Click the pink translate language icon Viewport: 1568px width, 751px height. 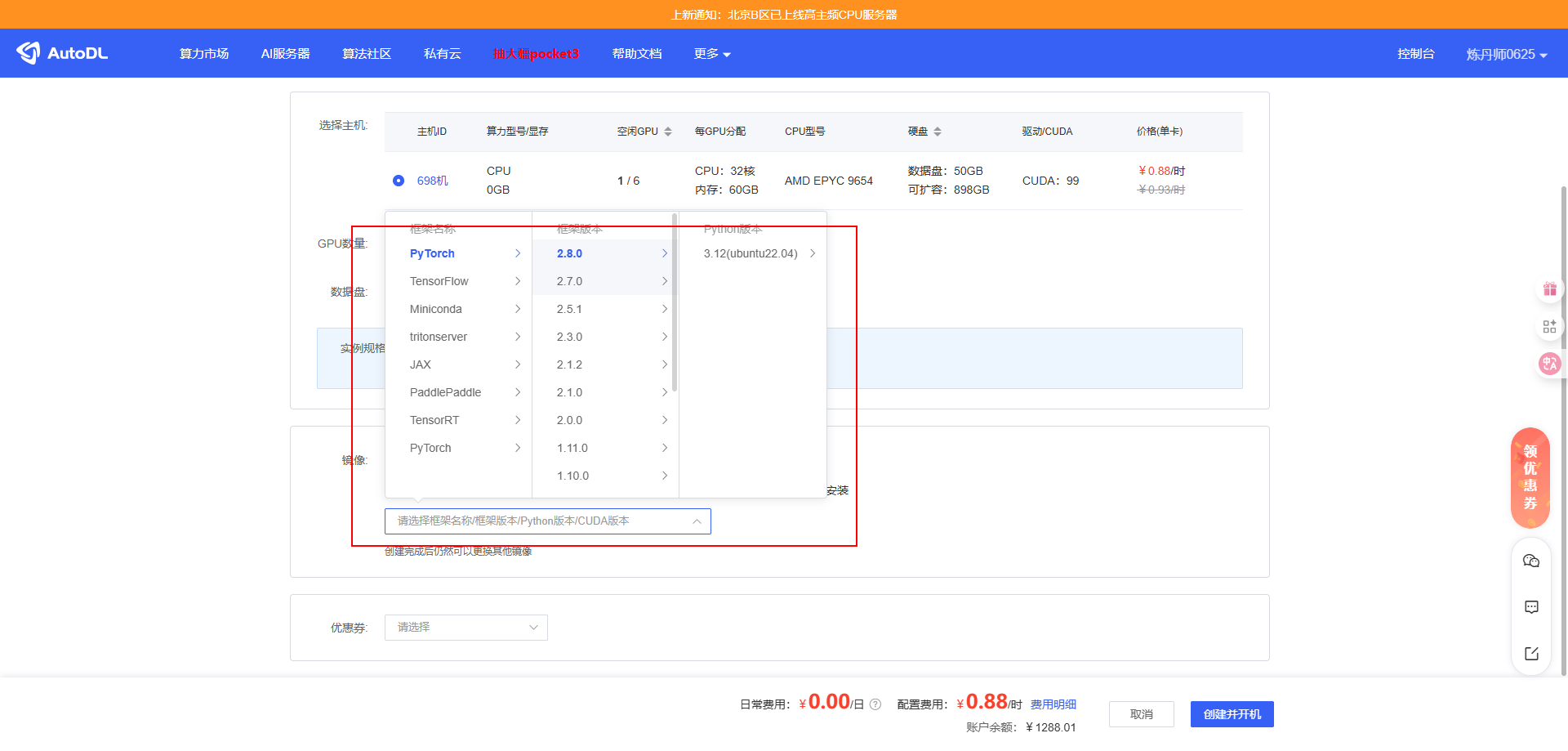(1549, 364)
